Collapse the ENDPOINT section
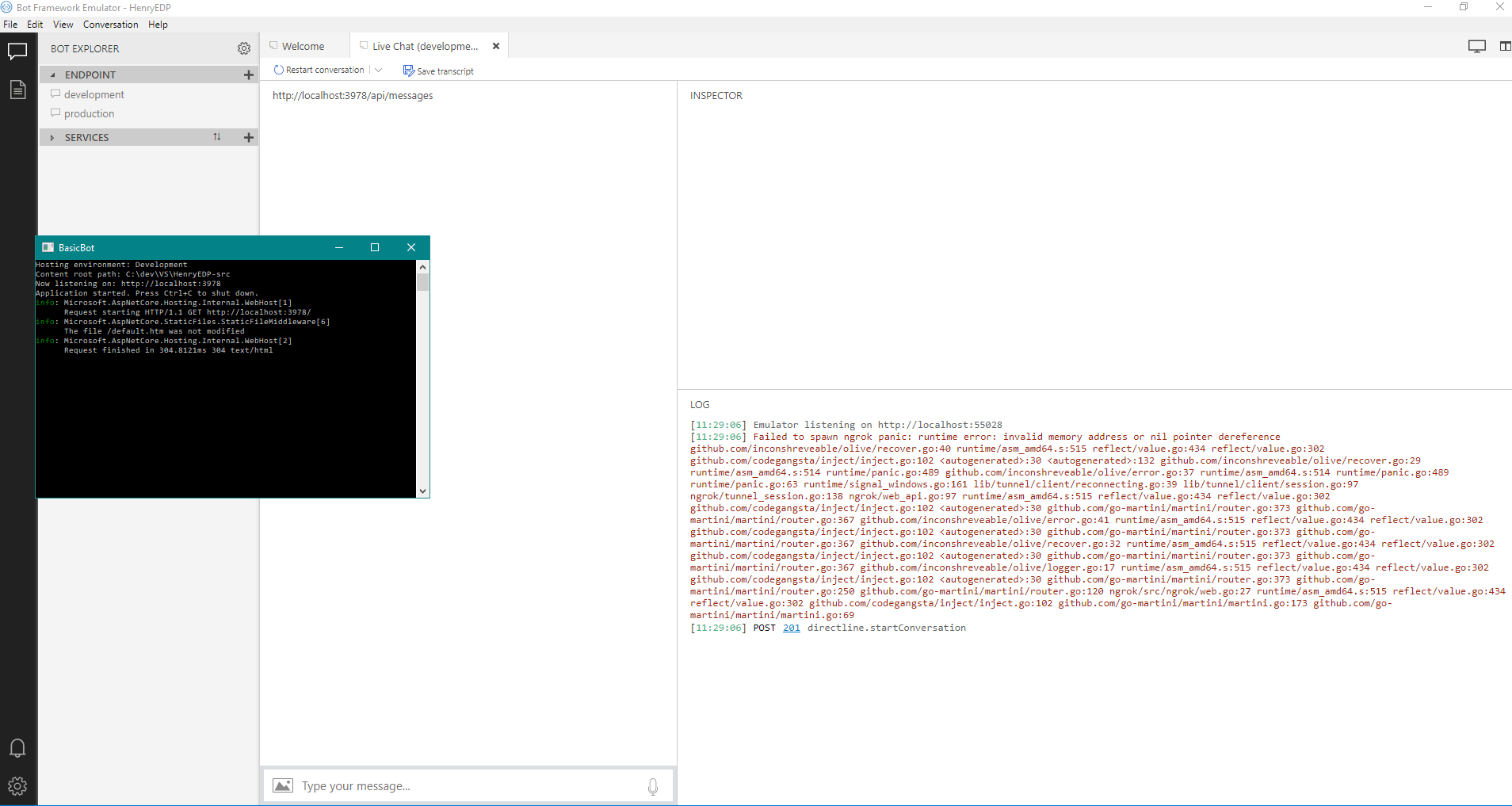Viewport: 1512px width, 806px height. pyautogui.click(x=53, y=74)
